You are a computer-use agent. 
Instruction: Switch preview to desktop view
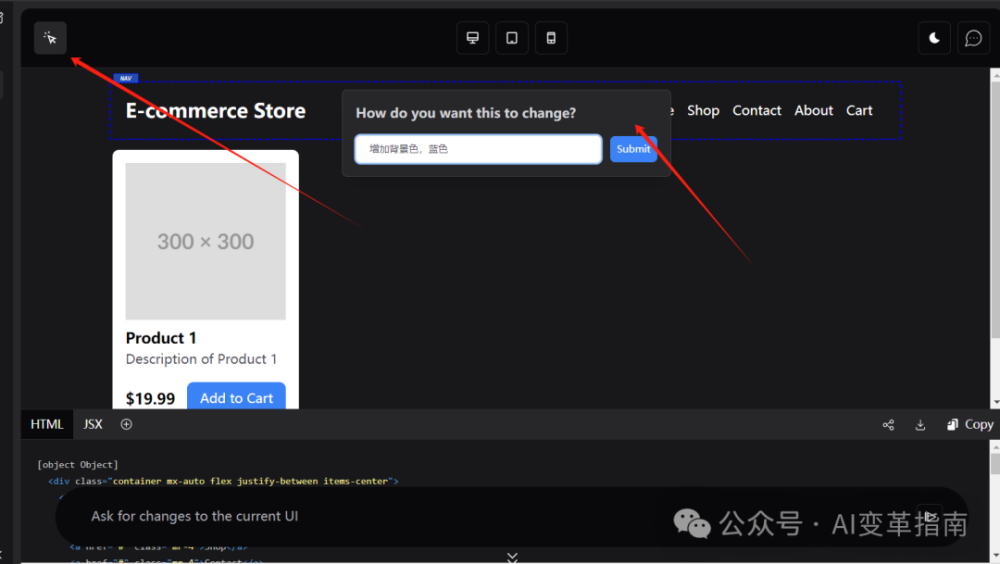473,38
